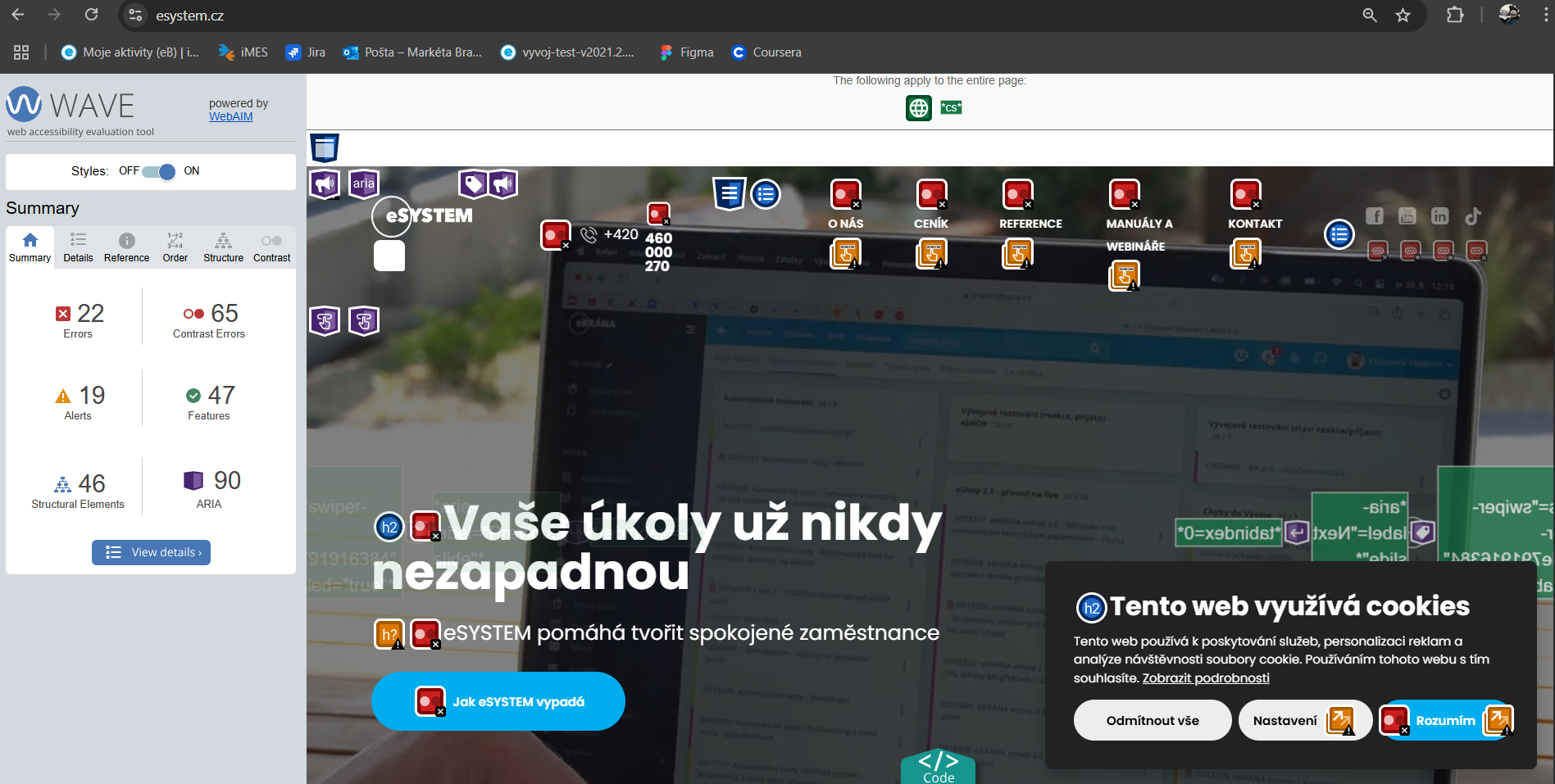
Task: Click the orange alert icon below CENÍK
Action: (932, 254)
